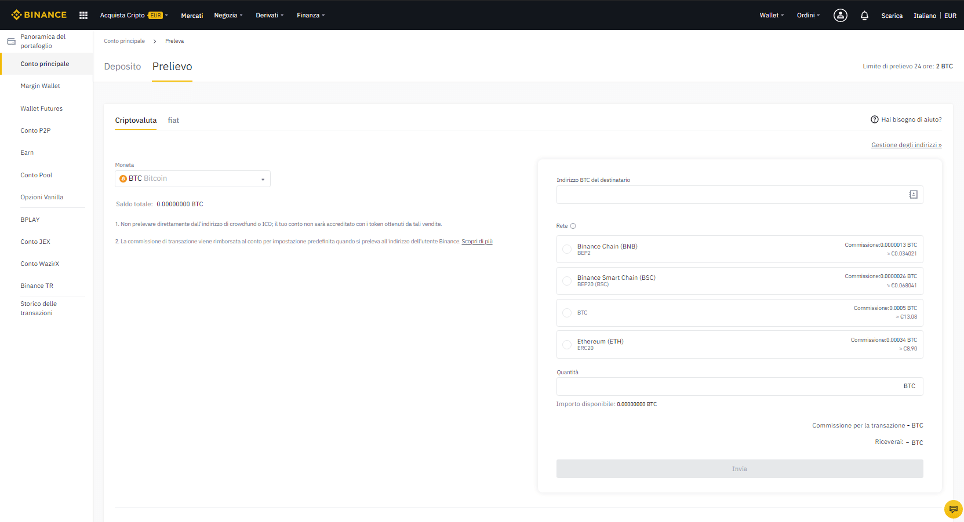Click the orange Bitcoin coin icon
Screen dimensions: 964x522
click(123, 178)
